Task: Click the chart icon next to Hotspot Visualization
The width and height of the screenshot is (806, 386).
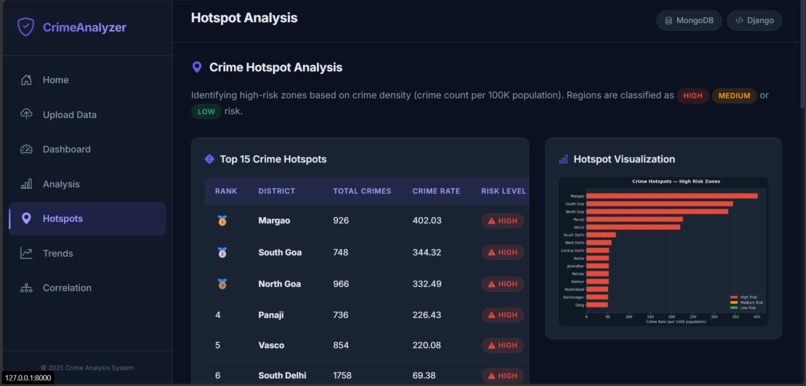Action: (563, 159)
